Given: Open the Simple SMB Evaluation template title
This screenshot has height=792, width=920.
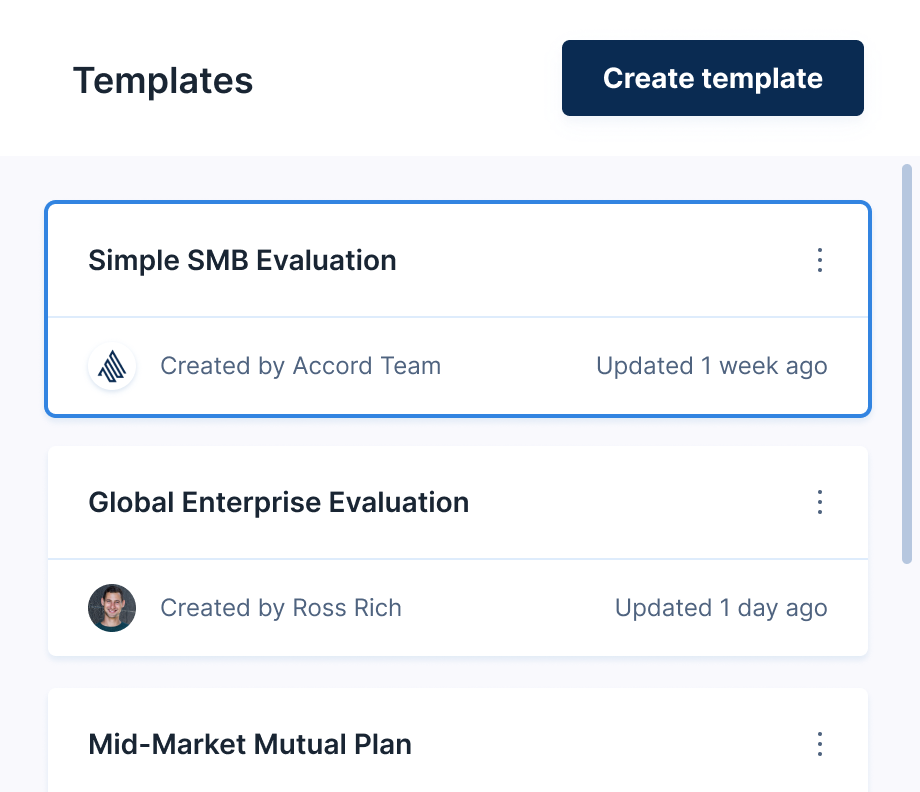Looking at the screenshot, I should (x=242, y=260).
